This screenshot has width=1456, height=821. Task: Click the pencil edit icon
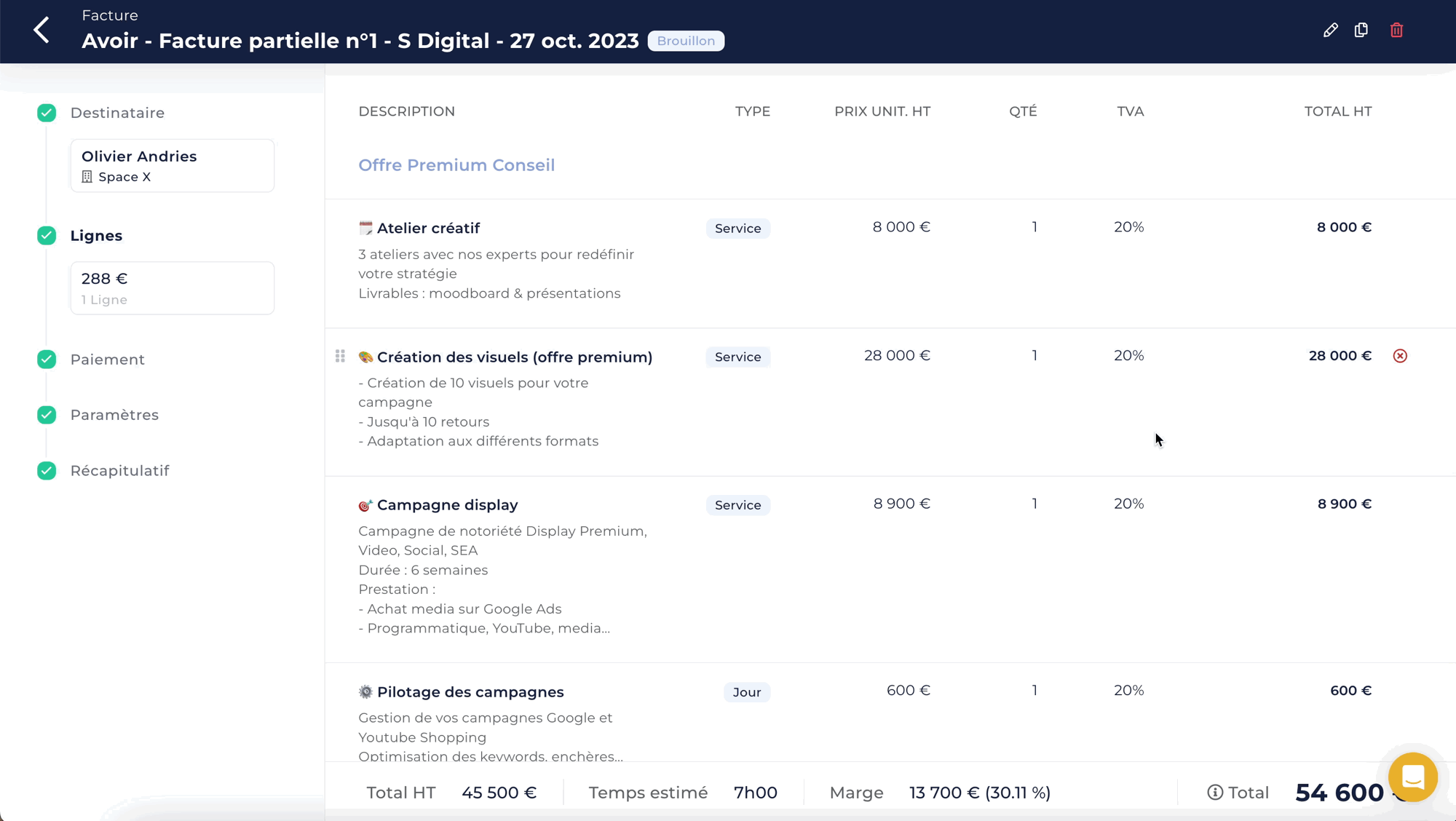tap(1330, 31)
